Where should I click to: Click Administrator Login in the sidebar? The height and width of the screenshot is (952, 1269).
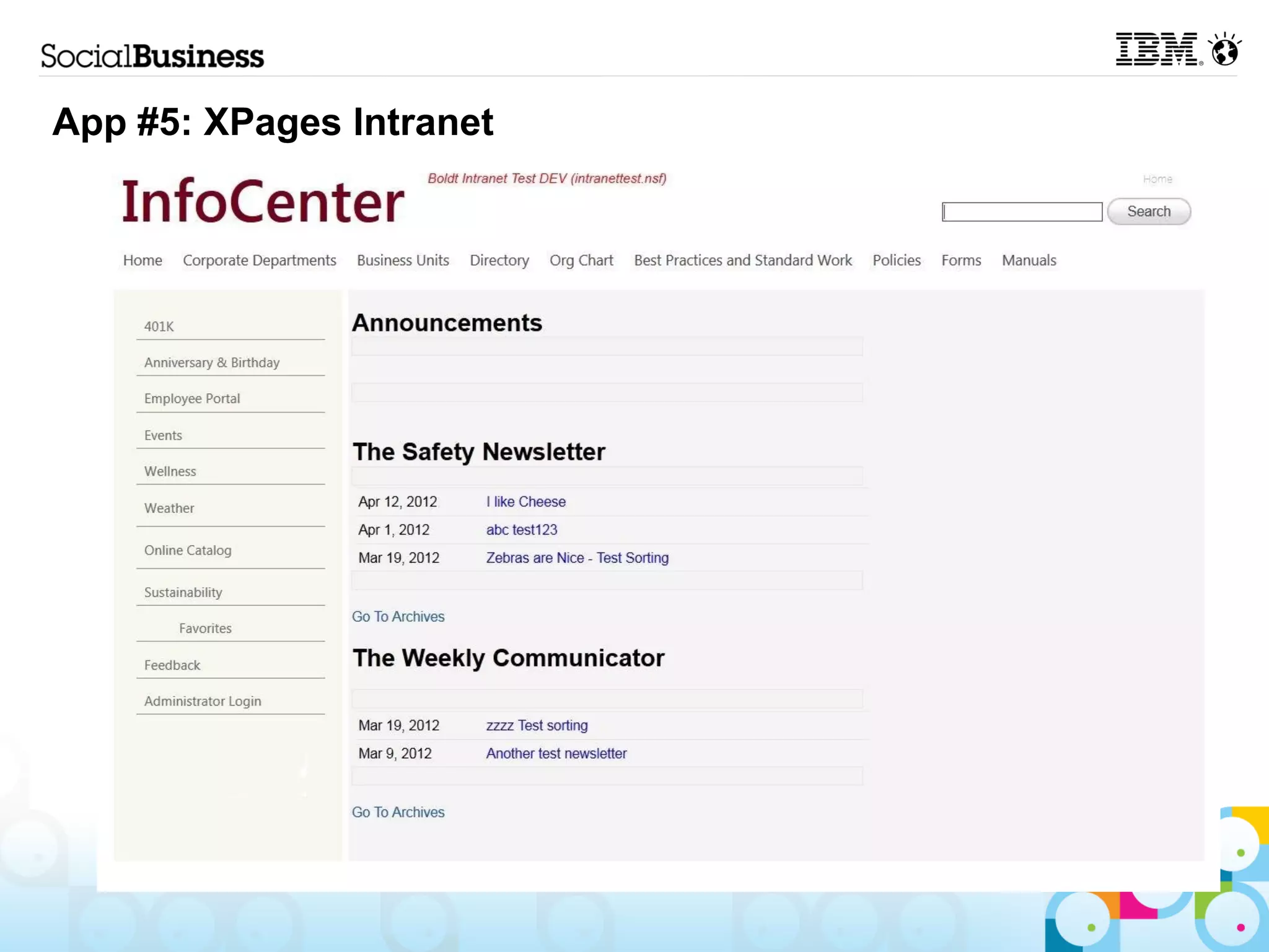click(x=203, y=701)
